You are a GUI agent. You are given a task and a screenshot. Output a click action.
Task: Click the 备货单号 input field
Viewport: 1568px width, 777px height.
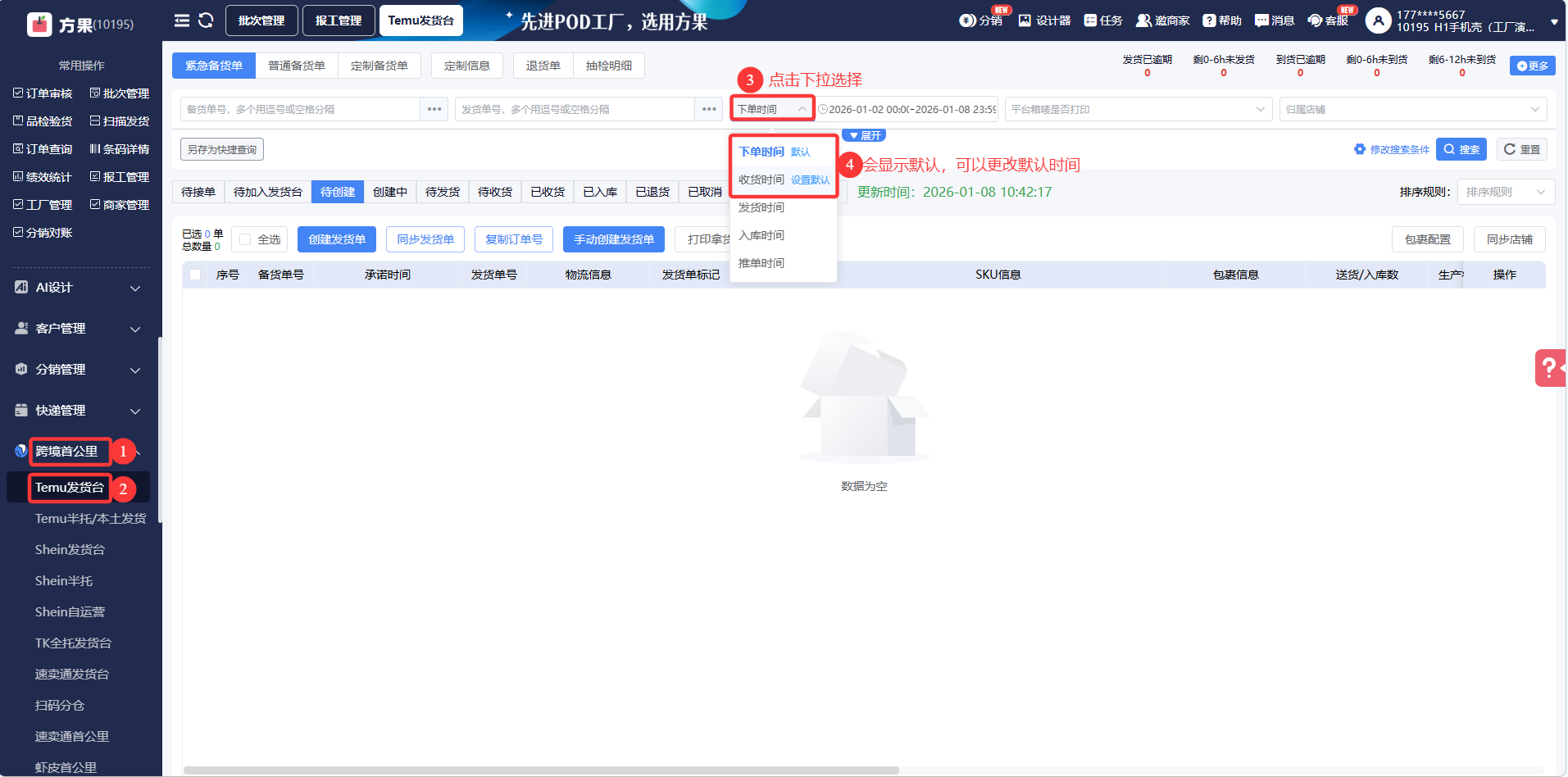tap(300, 109)
